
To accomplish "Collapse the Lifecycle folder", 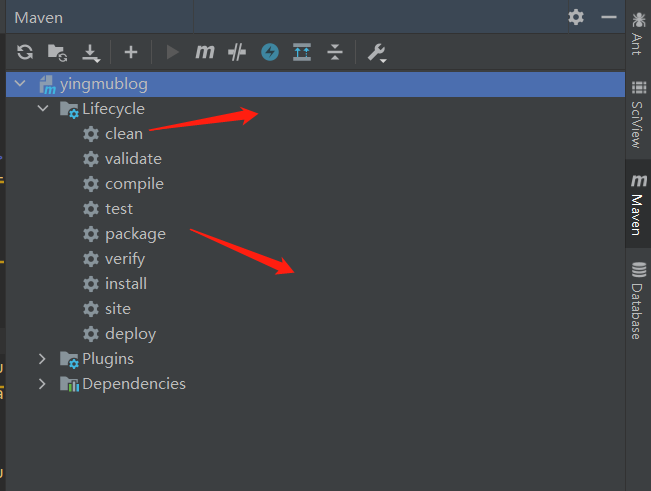I will pos(43,109).
